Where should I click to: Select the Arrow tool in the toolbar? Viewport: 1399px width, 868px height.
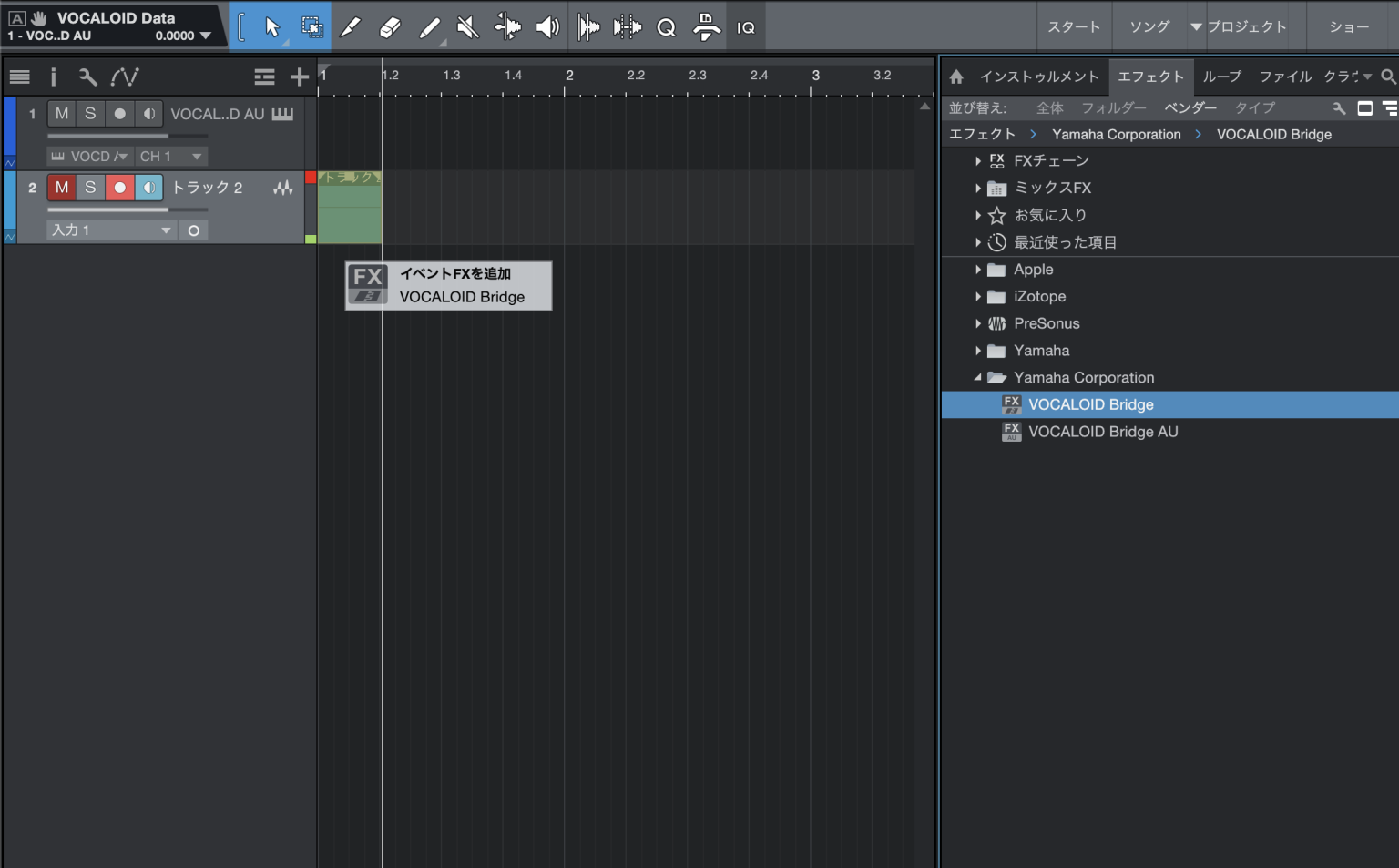tap(271, 26)
